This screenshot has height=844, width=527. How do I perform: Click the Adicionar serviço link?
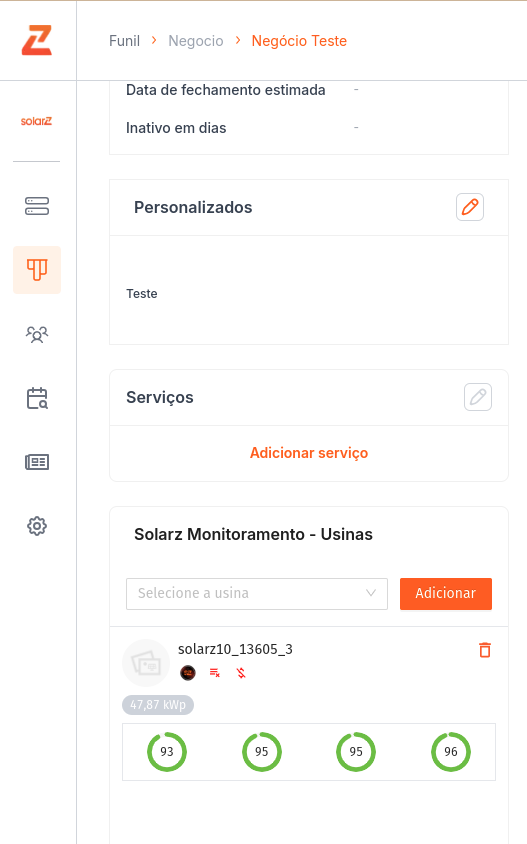pos(309,453)
